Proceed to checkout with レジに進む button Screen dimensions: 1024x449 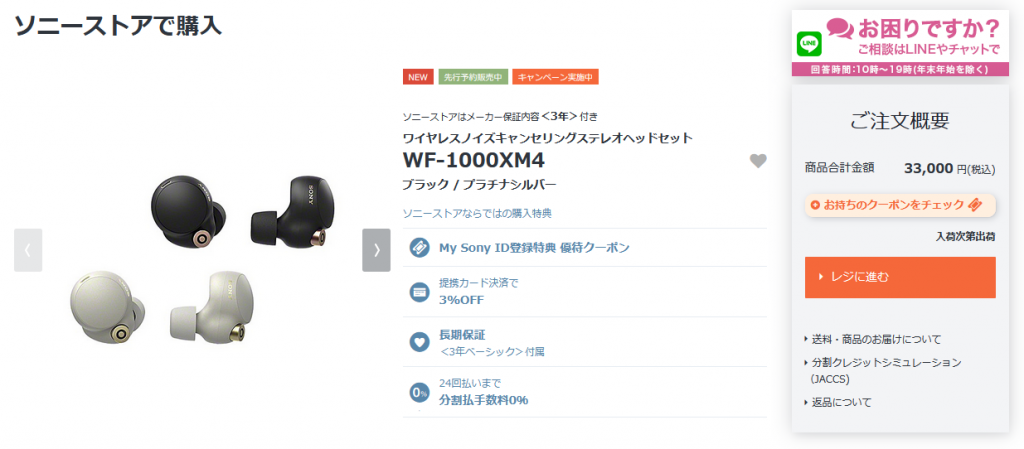(900, 277)
